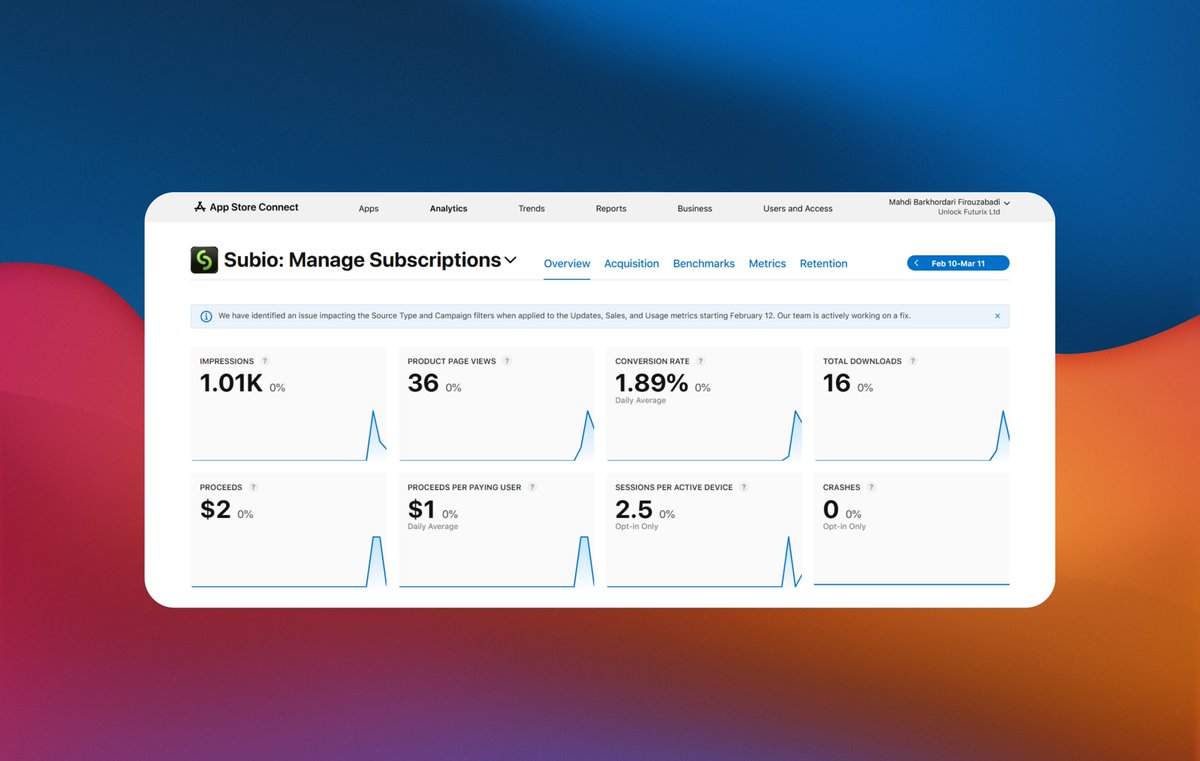Click the CRASHES card label
The image size is (1200, 761).
[841, 487]
